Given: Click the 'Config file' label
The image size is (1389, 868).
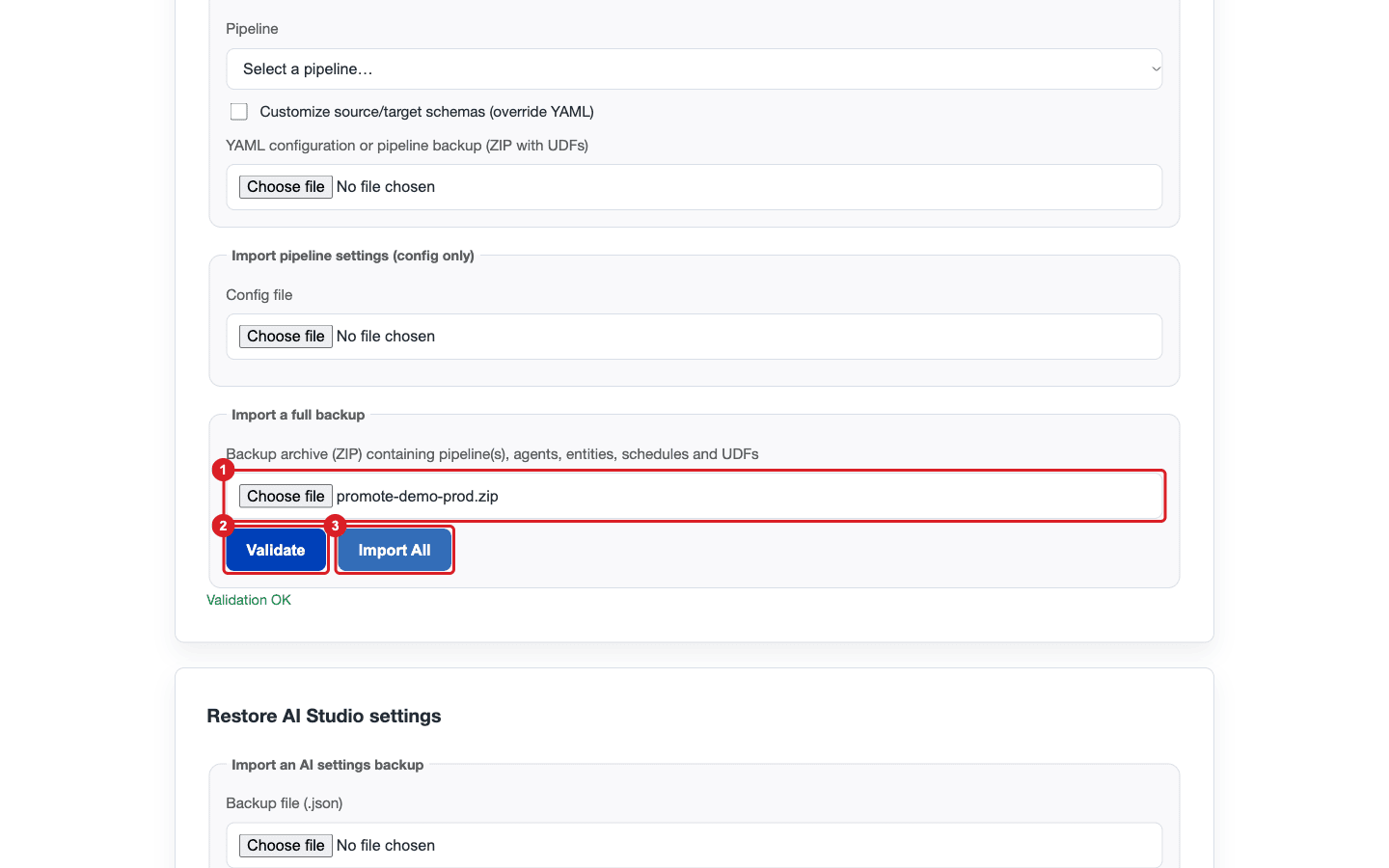Looking at the screenshot, I should [x=259, y=295].
